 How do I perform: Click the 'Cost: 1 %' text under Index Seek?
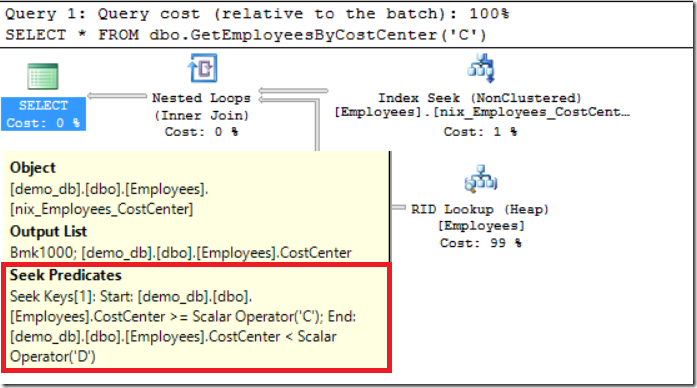[x=480, y=132]
